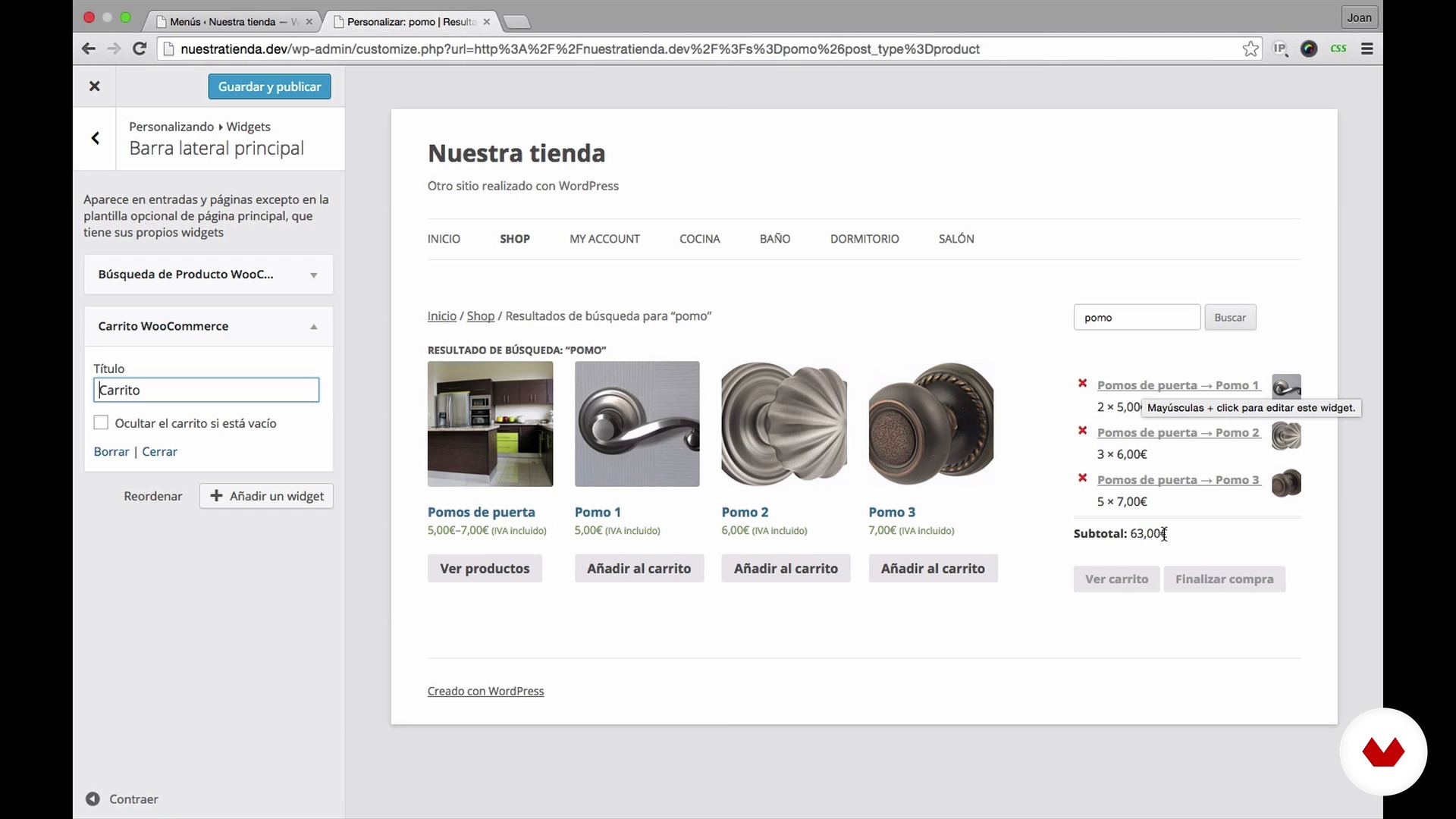The height and width of the screenshot is (819, 1456).
Task: Bookmark this page with the star icon
Action: 1250,49
